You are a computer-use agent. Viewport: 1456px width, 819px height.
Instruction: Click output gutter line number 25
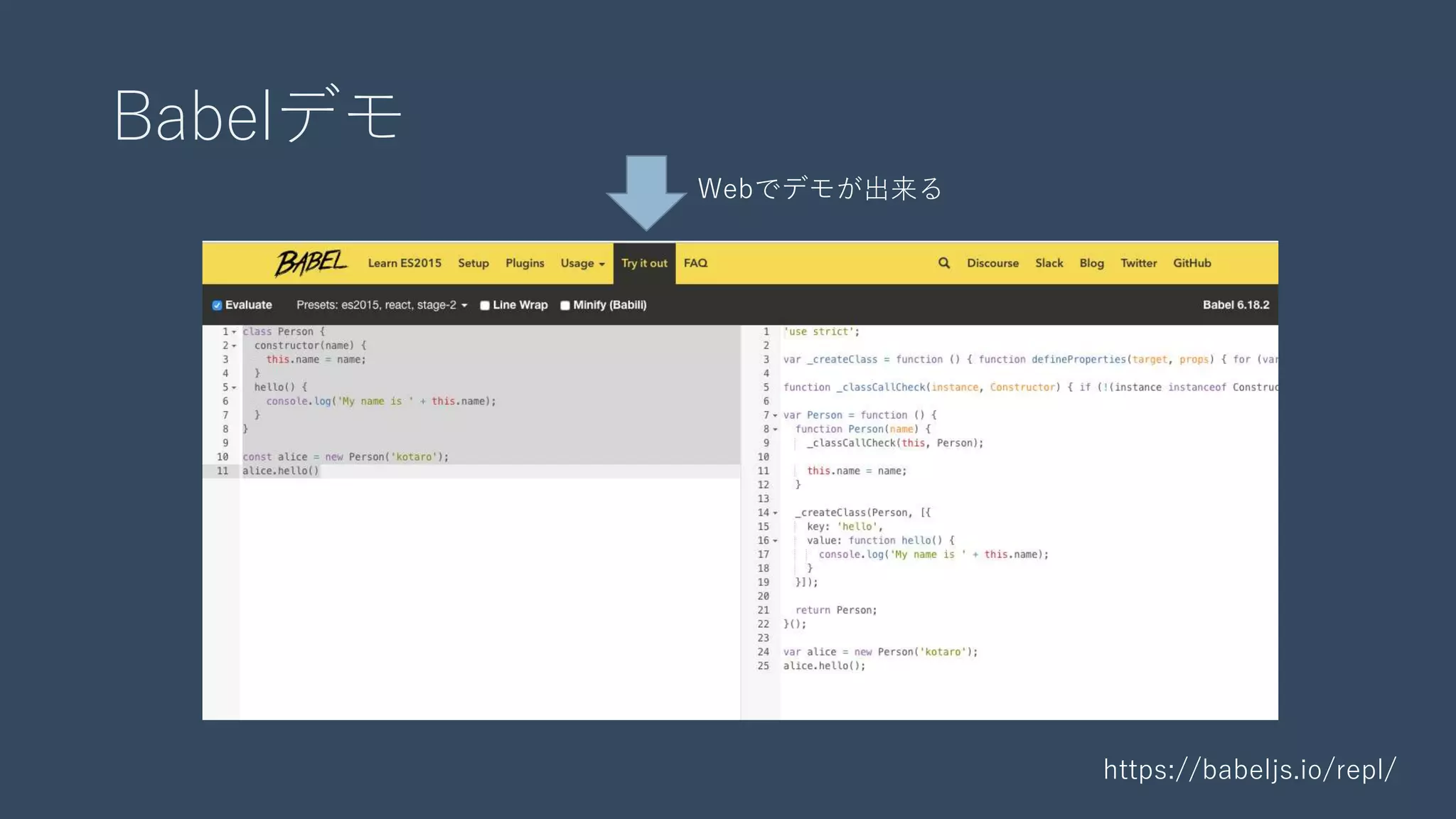(763, 666)
